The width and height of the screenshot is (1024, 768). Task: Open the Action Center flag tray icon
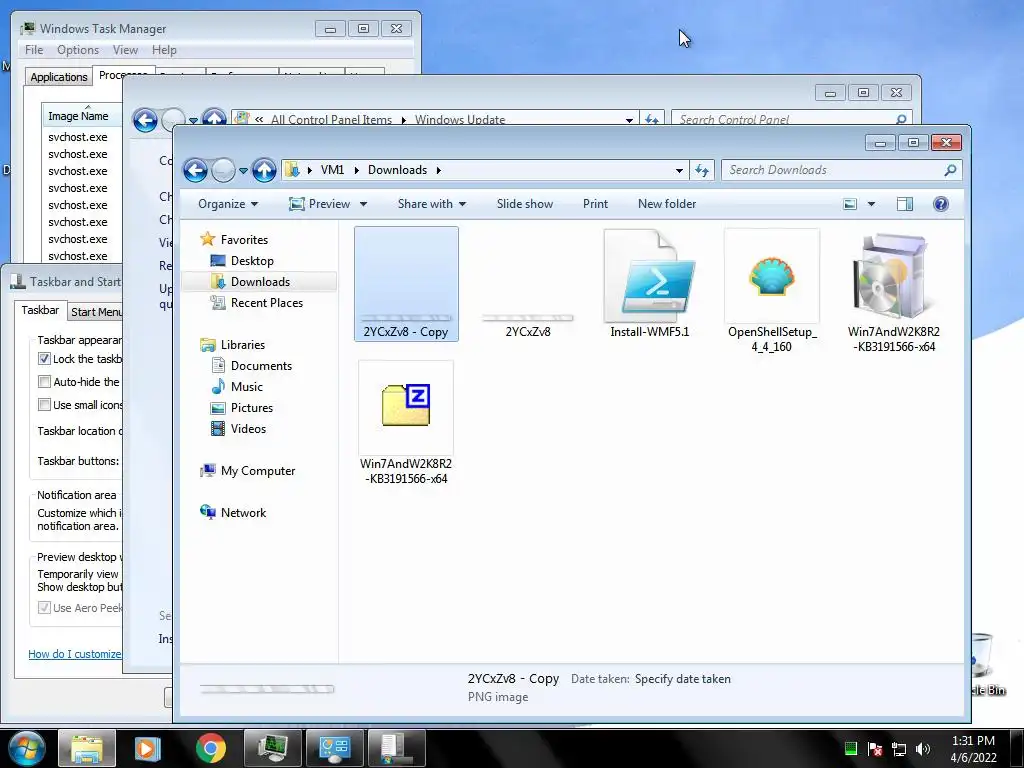(875, 749)
